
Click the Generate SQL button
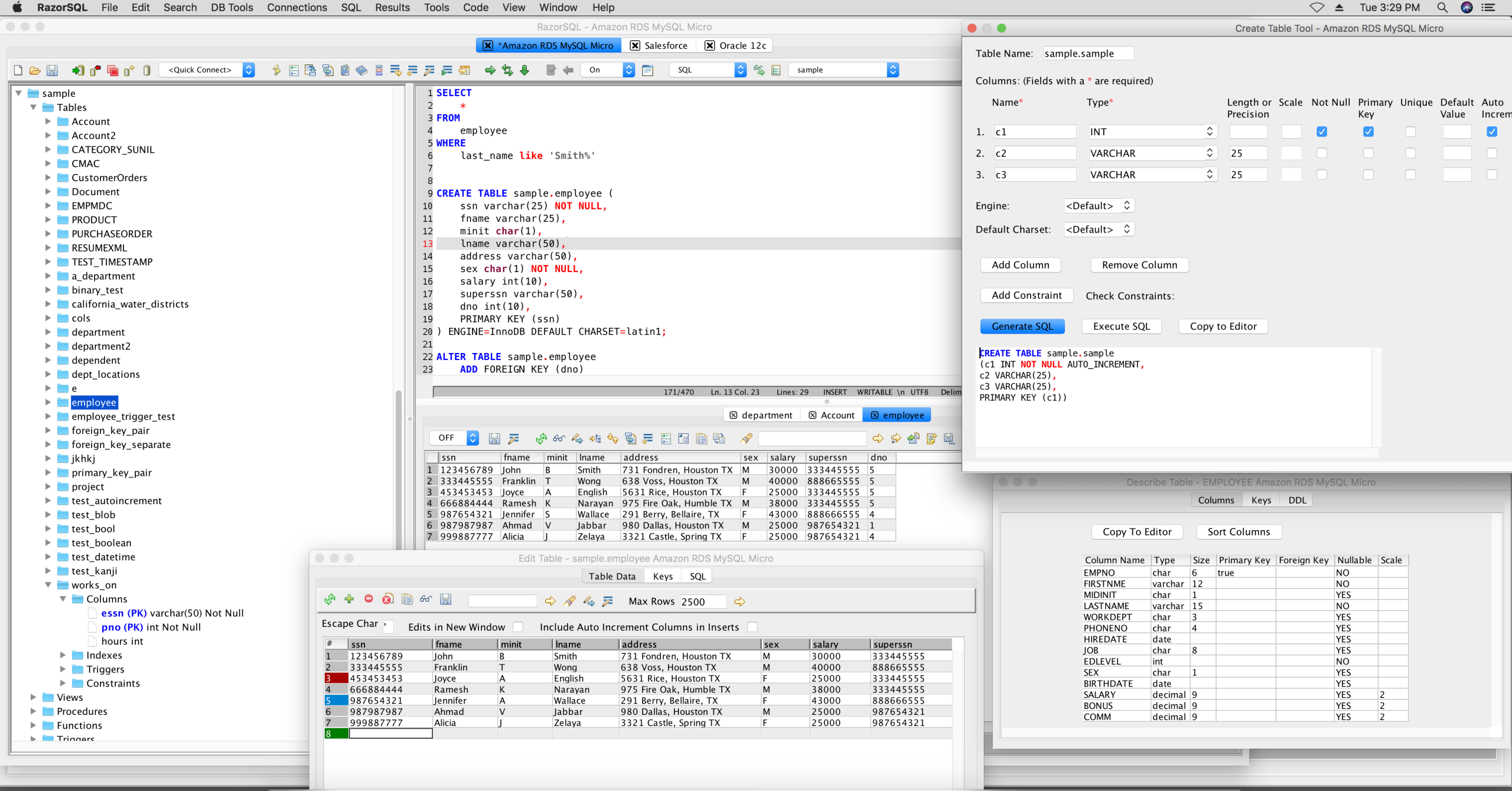[x=1022, y=326]
